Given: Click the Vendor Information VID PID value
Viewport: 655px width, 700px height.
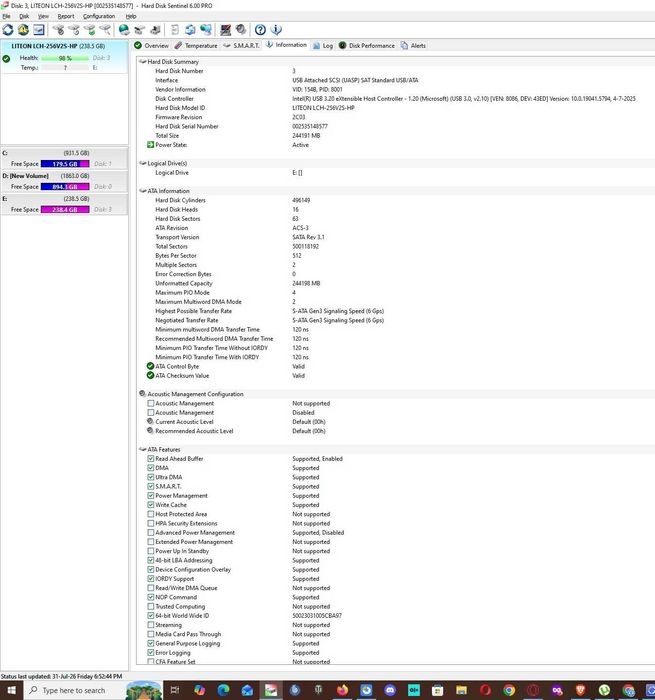Looking at the screenshot, I should tap(317, 89).
